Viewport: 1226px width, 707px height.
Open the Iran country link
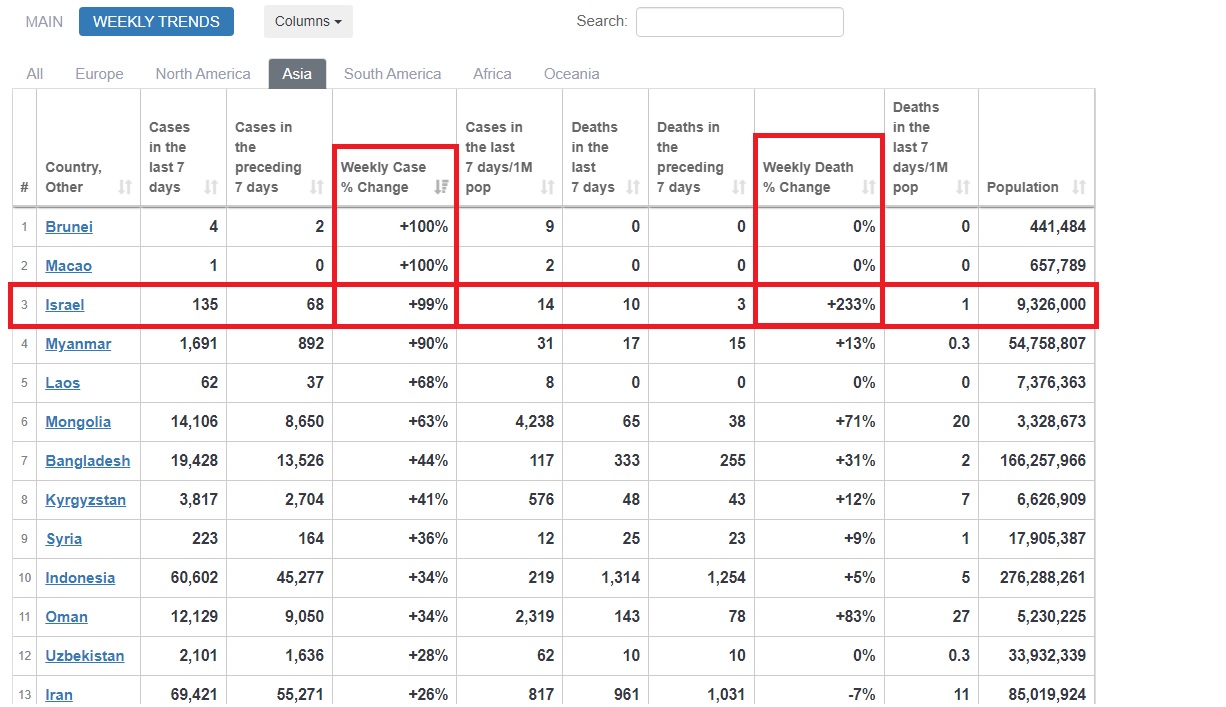click(59, 695)
